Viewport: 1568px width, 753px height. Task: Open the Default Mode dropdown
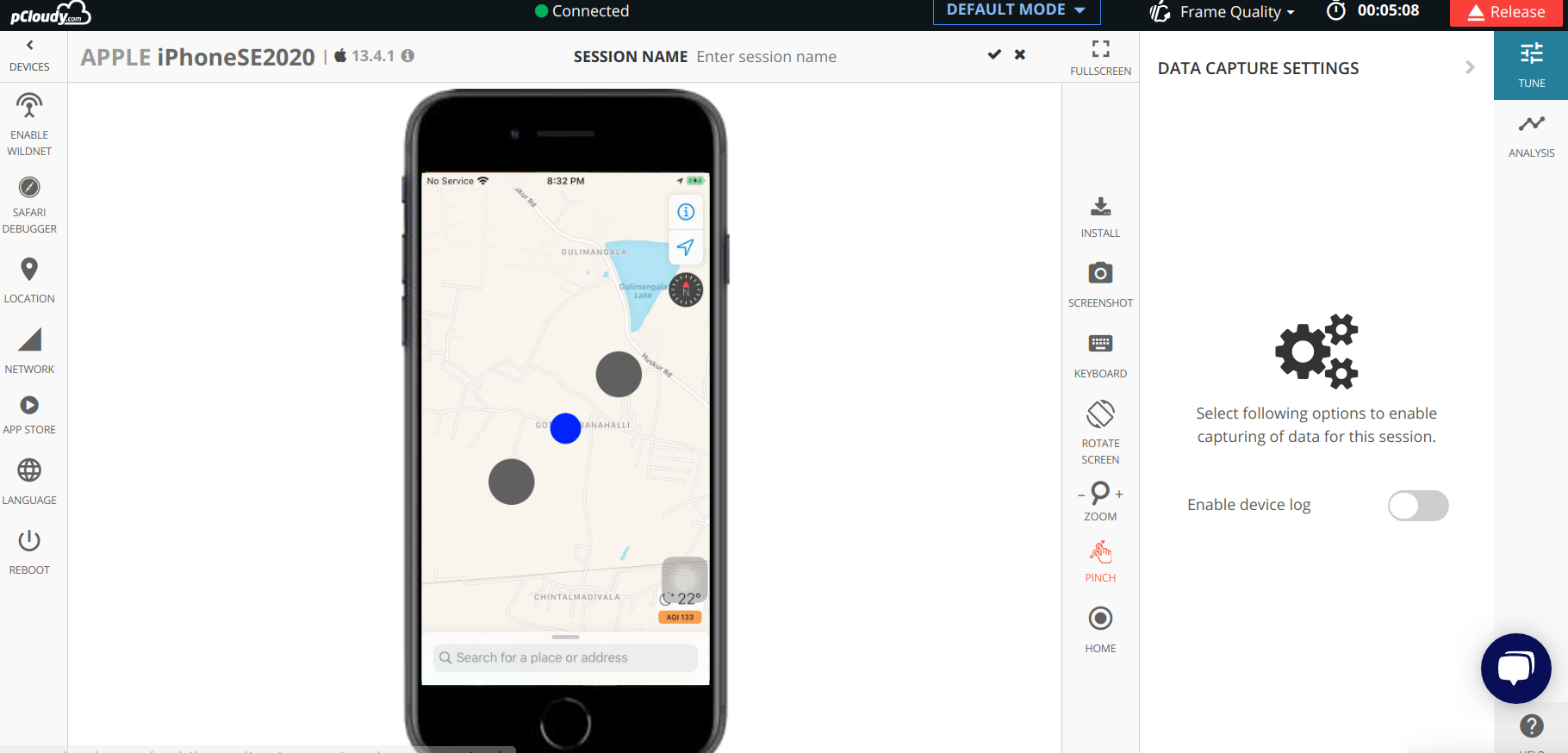click(x=1017, y=10)
